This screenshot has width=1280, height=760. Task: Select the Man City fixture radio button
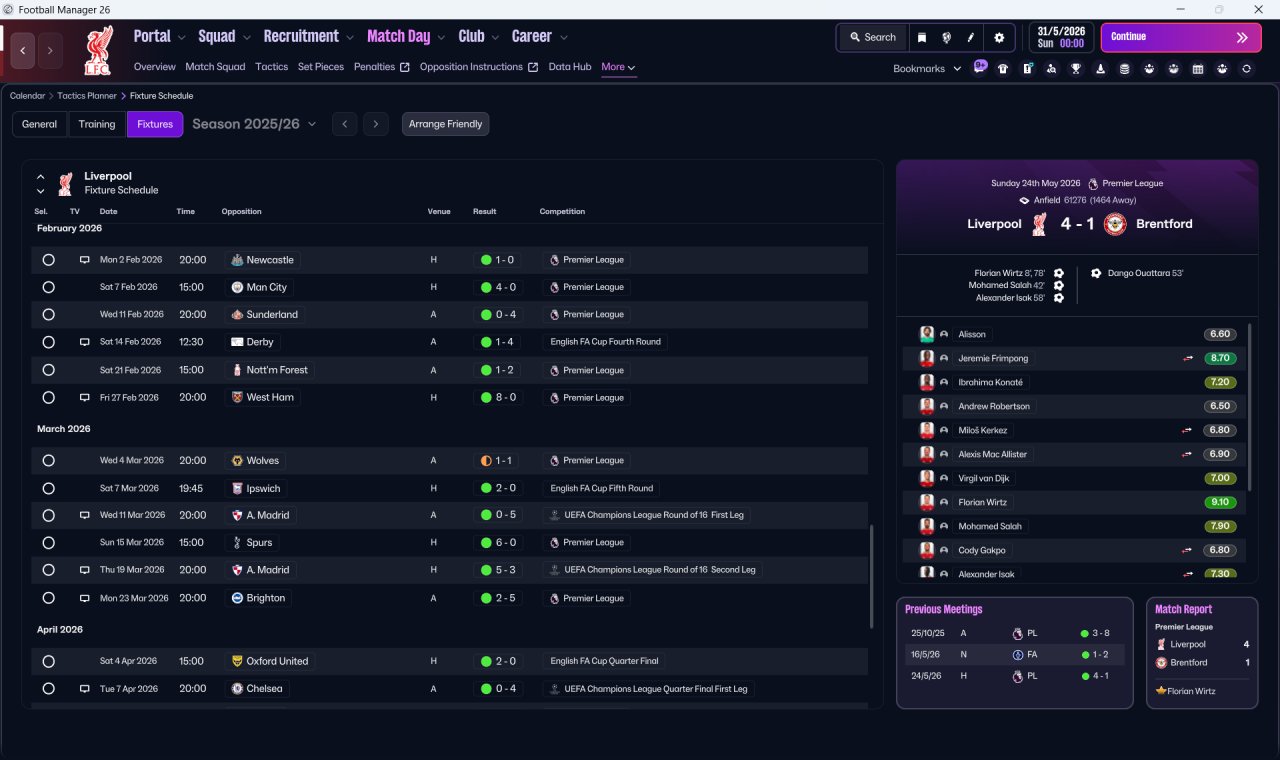[x=48, y=287]
